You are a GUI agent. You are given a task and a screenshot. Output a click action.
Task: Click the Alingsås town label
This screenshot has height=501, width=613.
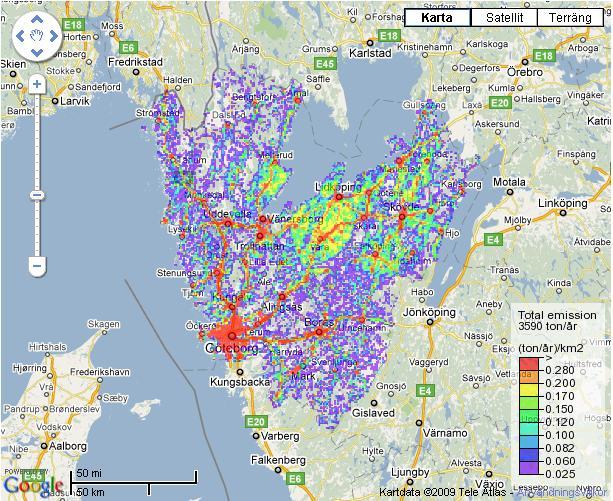click(281, 307)
